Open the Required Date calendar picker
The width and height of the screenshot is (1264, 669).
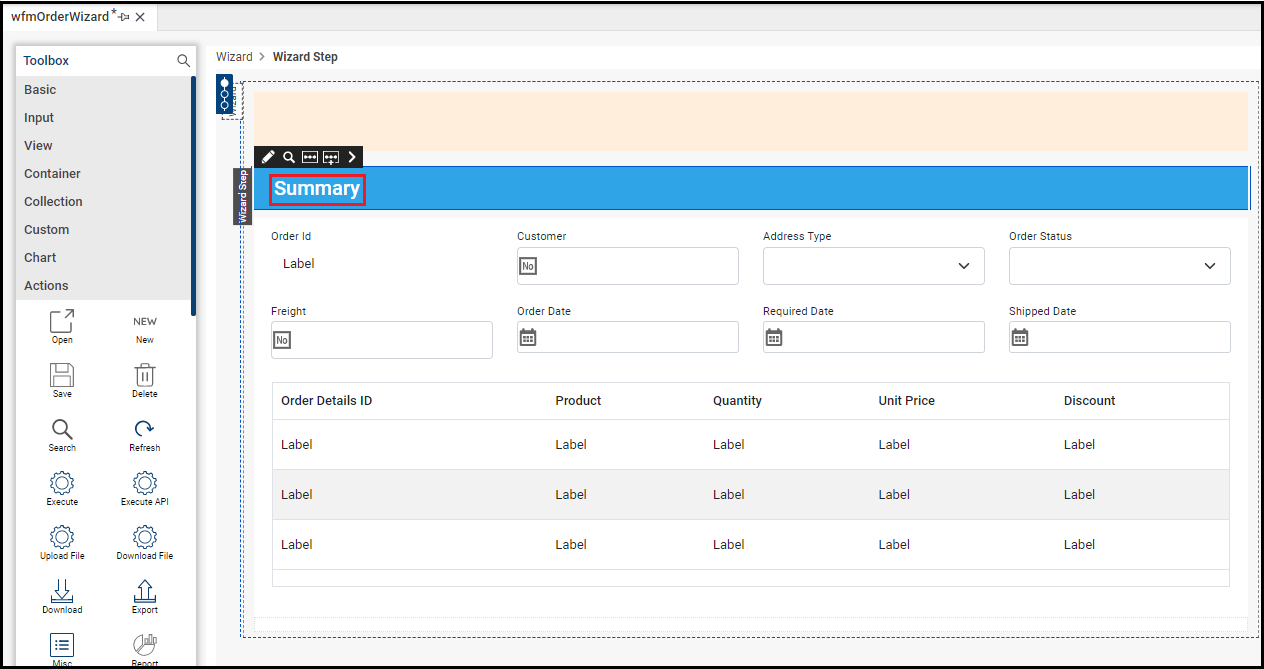pos(774,338)
